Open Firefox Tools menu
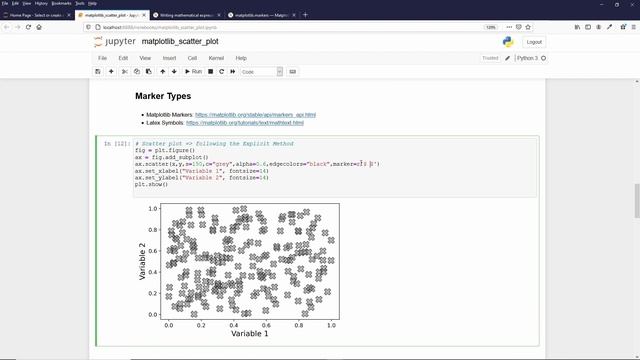The height and width of the screenshot is (360, 640). (x=80, y=3)
